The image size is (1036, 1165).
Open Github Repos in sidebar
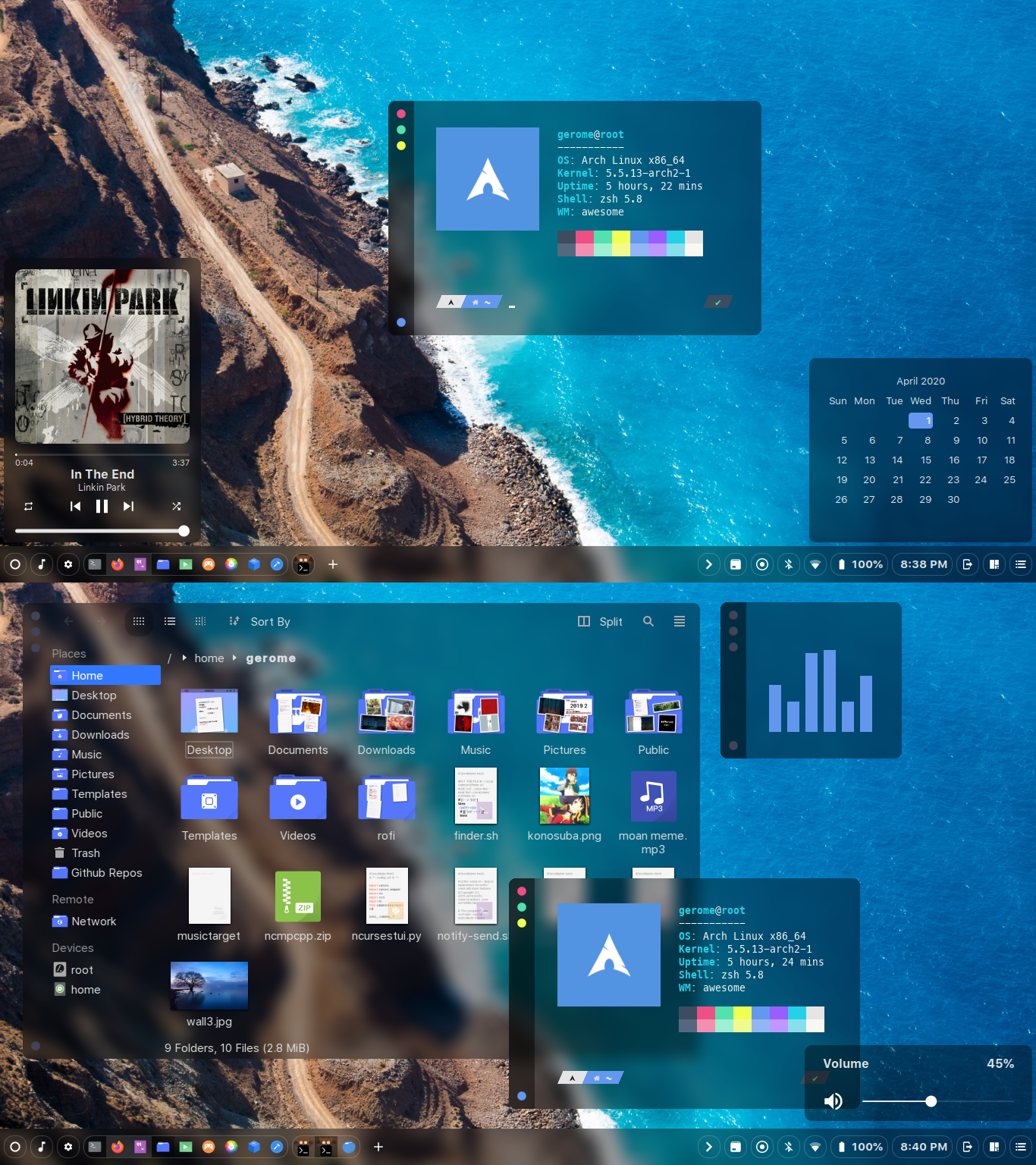click(105, 873)
